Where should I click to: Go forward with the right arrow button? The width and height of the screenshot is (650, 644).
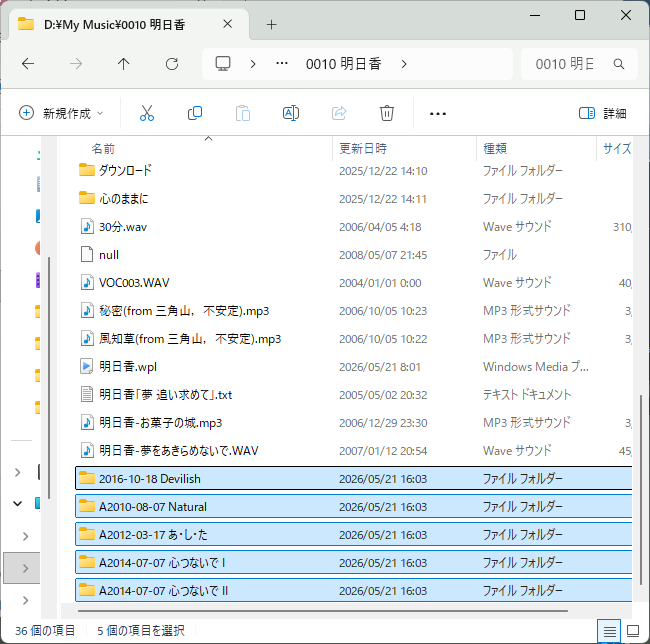click(x=76, y=64)
